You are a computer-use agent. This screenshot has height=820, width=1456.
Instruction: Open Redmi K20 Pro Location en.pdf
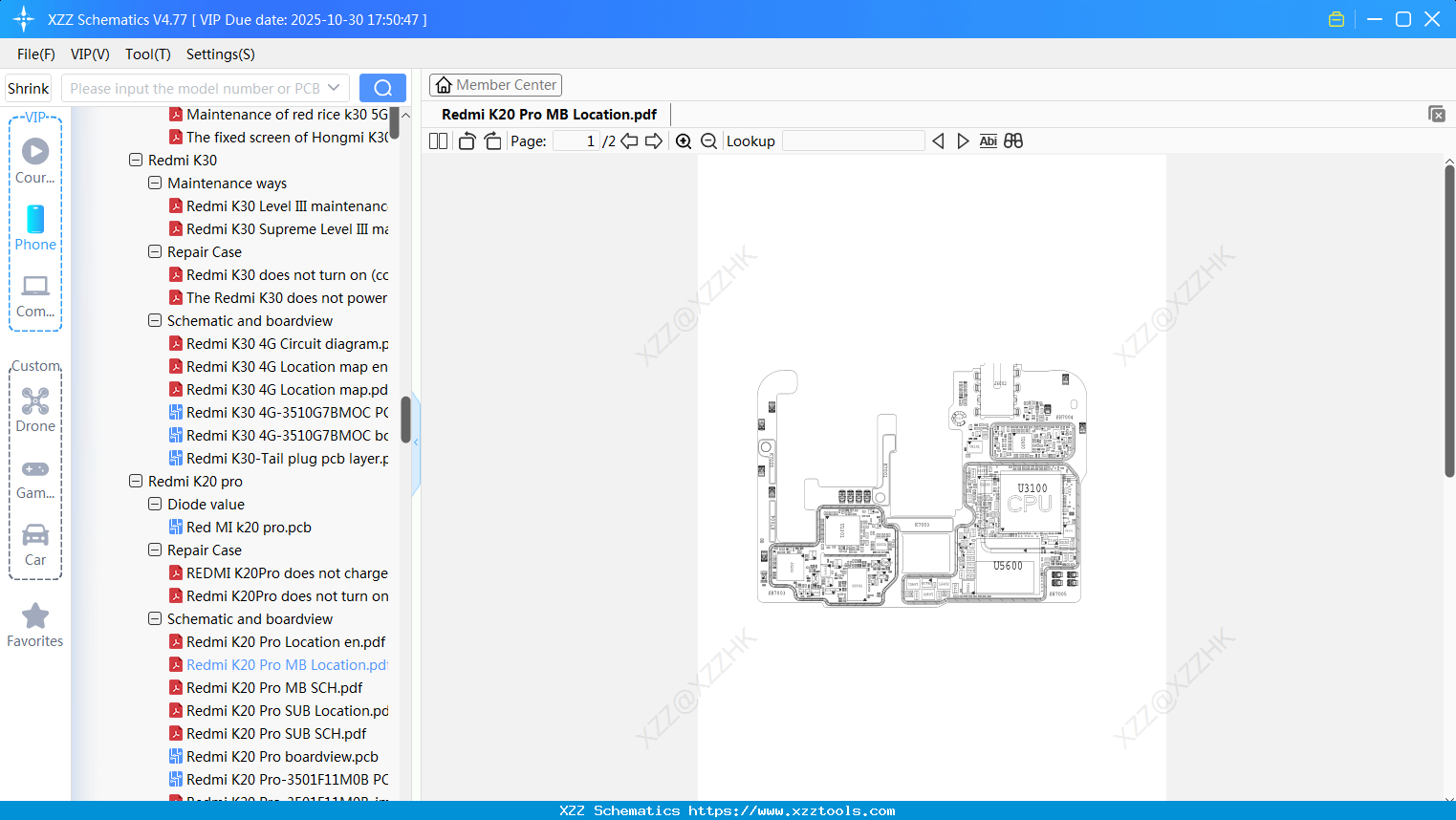(x=286, y=642)
